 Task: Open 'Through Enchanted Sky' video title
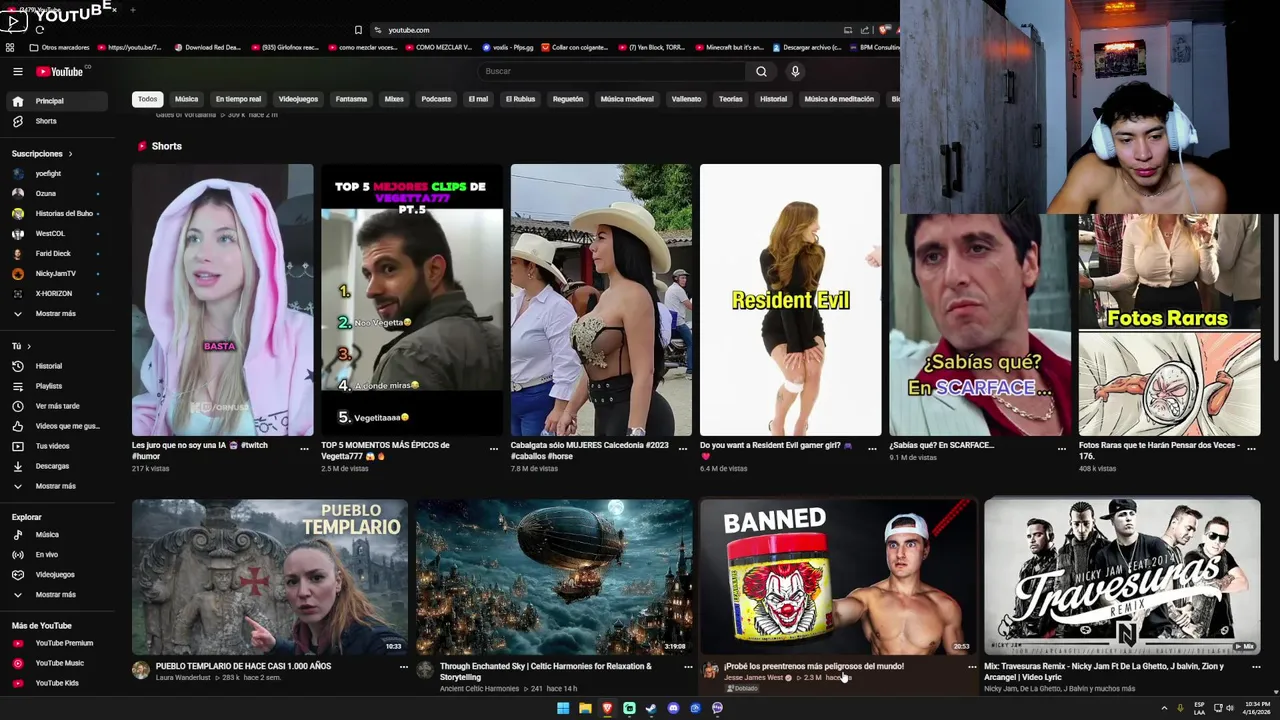(545, 671)
